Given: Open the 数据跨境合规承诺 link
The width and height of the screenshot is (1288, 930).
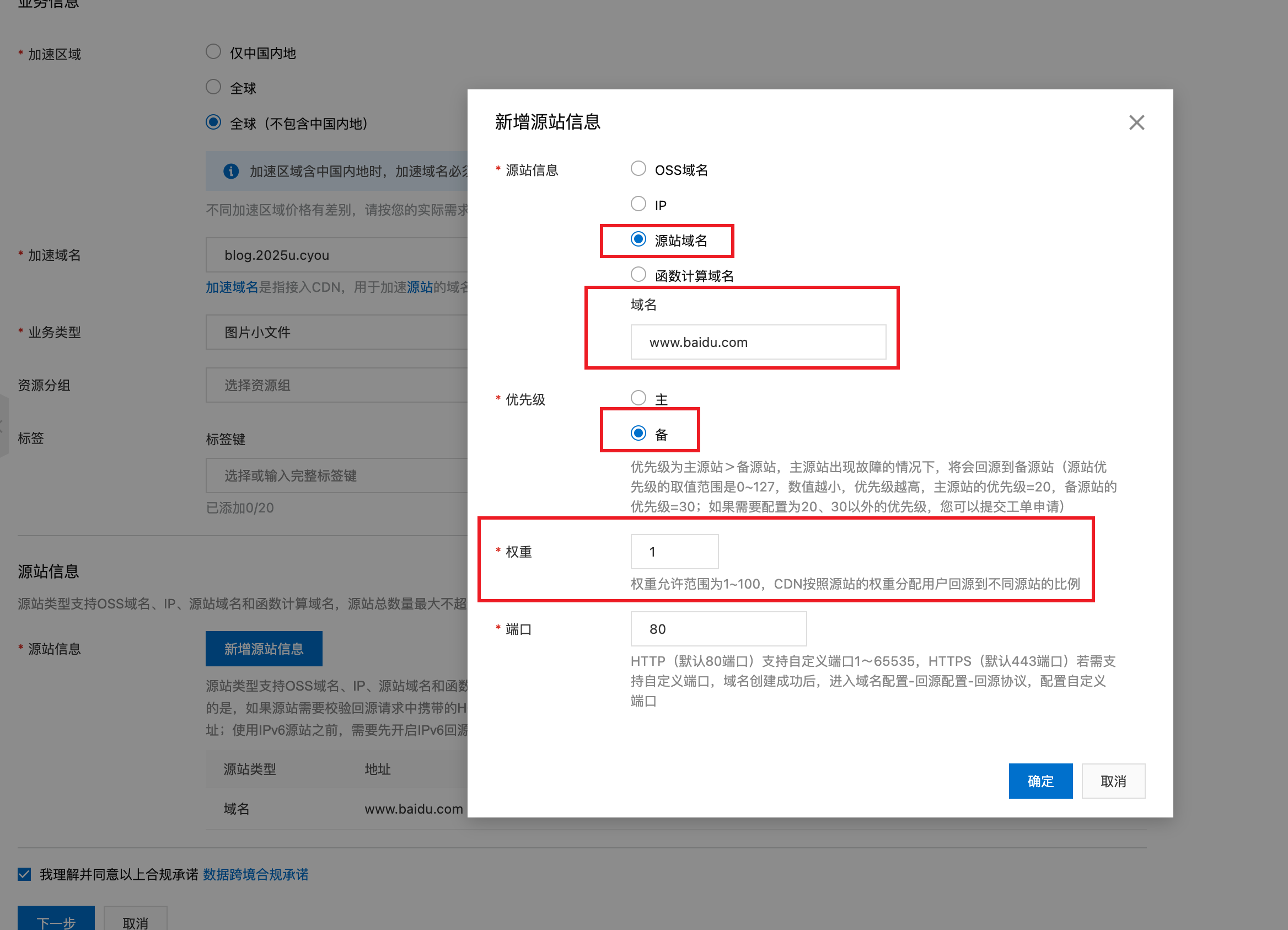Looking at the screenshot, I should pos(255,874).
